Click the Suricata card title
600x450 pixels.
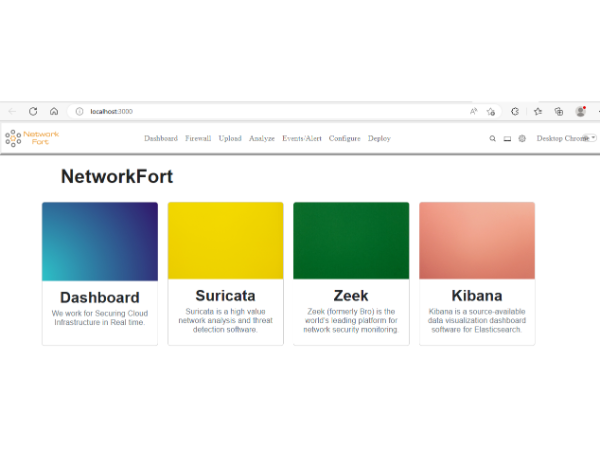coord(225,295)
